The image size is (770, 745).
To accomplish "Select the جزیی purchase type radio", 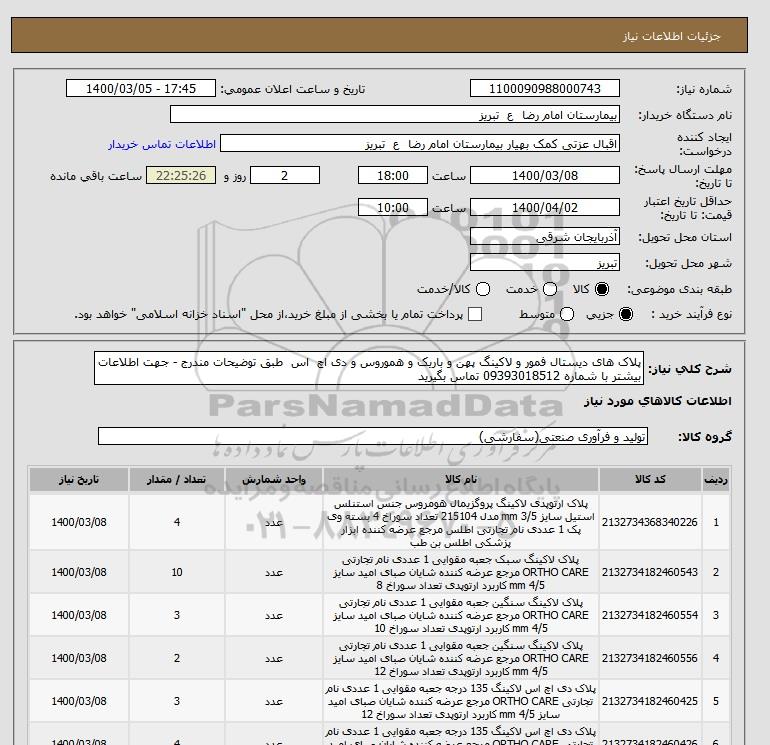I will tap(626, 314).
